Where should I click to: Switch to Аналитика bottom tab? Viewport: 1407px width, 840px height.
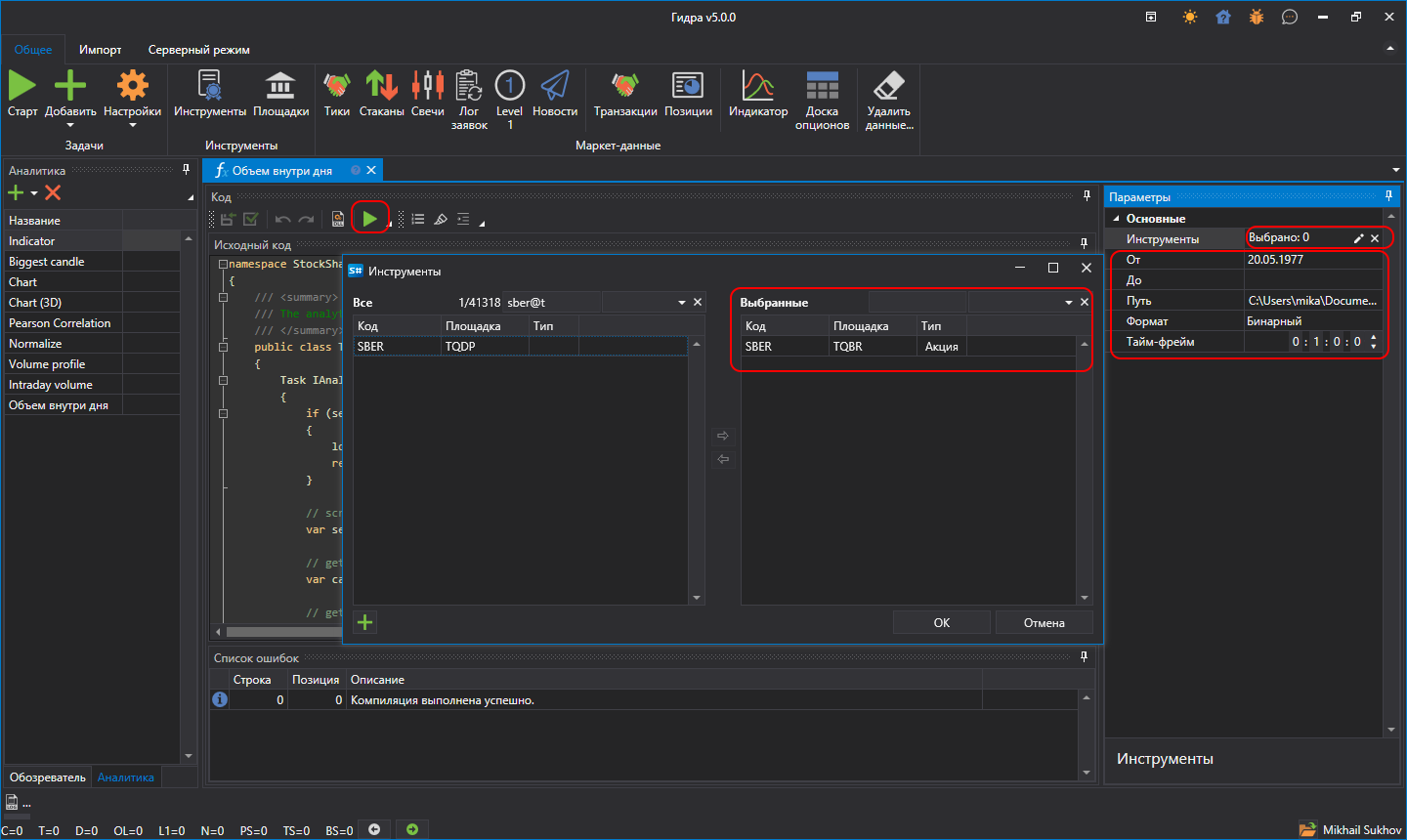(126, 777)
